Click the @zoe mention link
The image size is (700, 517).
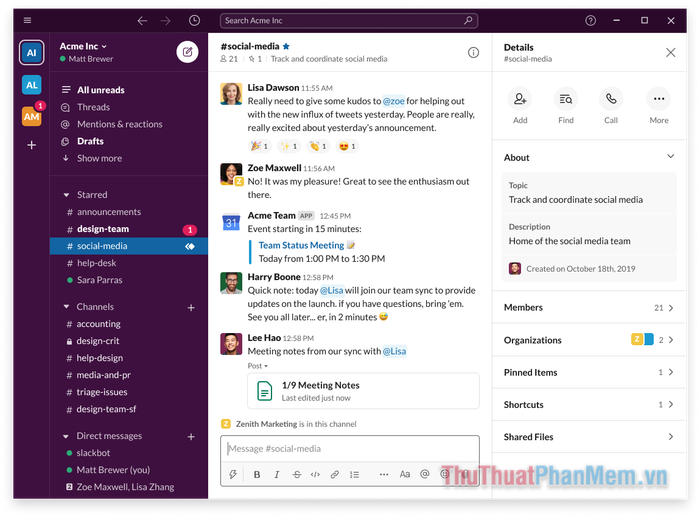[393, 101]
